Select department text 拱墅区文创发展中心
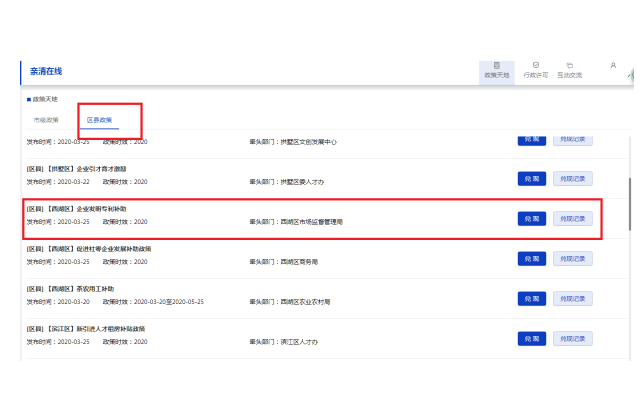Viewport: 640px width, 400px height. pyautogui.click(x=309, y=142)
